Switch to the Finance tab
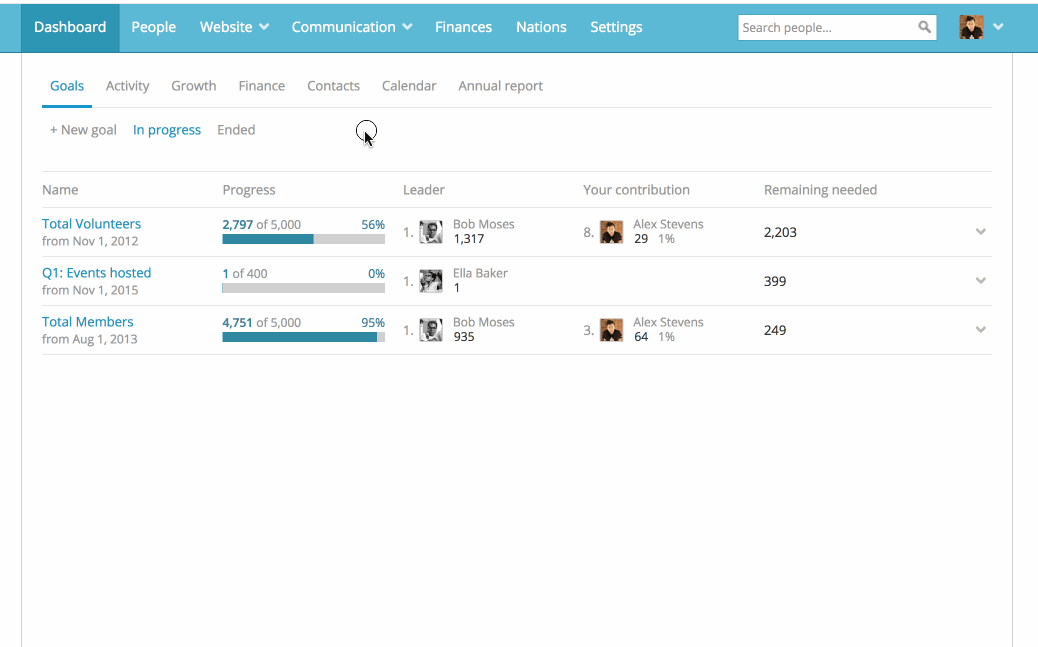1038x647 pixels. (x=261, y=86)
